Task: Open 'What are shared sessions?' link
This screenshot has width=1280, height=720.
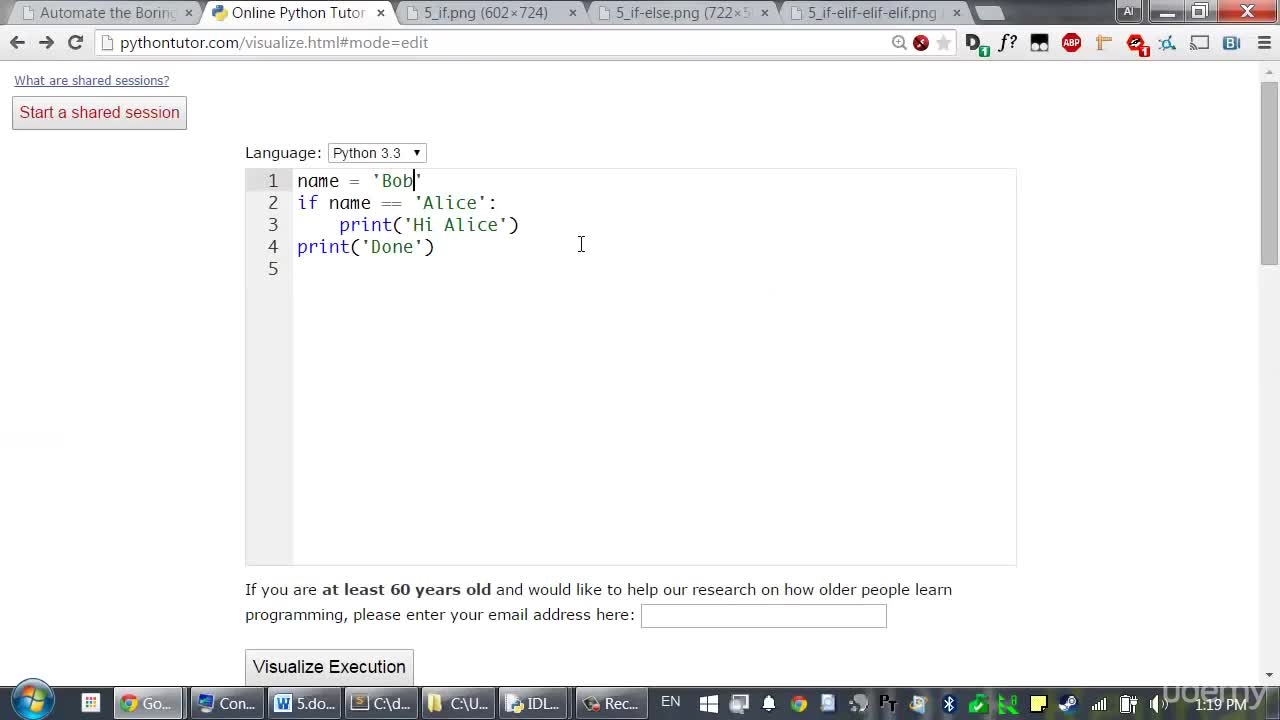Action: [x=92, y=80]
